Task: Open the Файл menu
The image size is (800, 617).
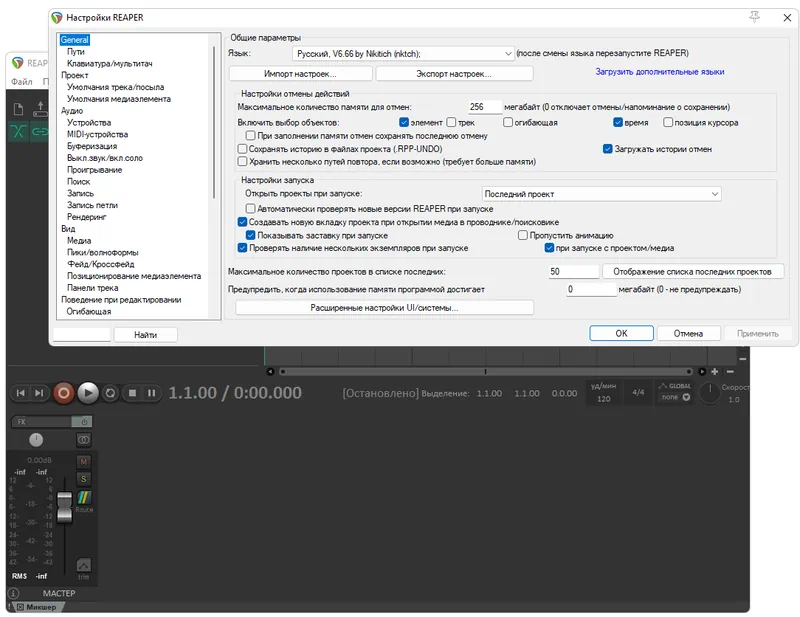Action: tap(21, 81)
